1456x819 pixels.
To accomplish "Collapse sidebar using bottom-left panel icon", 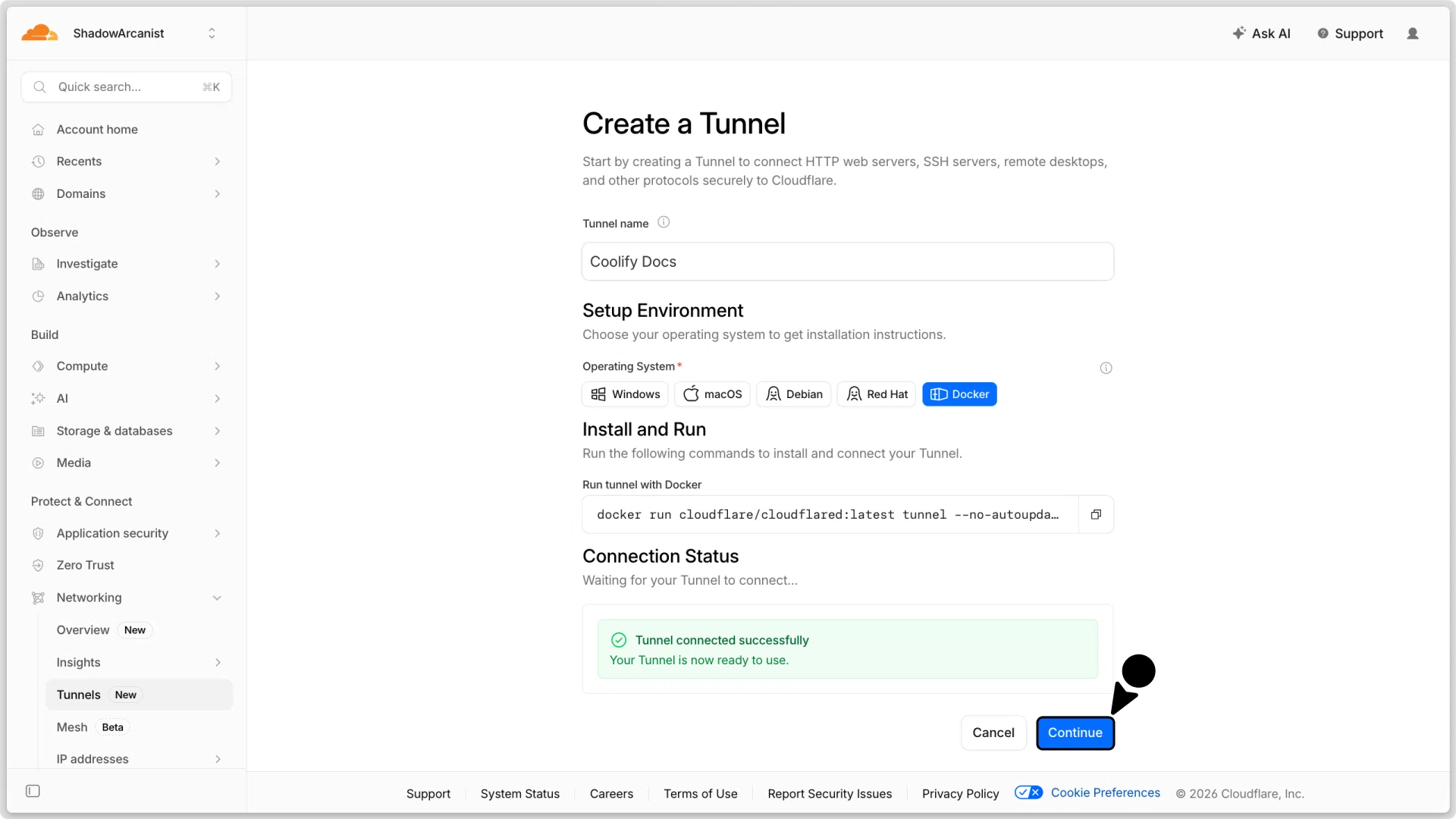I will tap(33, 791).
